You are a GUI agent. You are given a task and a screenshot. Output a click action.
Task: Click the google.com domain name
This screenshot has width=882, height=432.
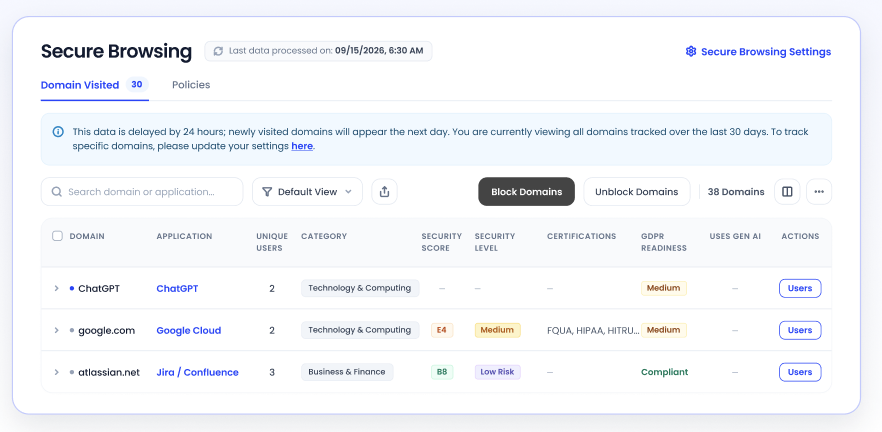tap(106, 331)
